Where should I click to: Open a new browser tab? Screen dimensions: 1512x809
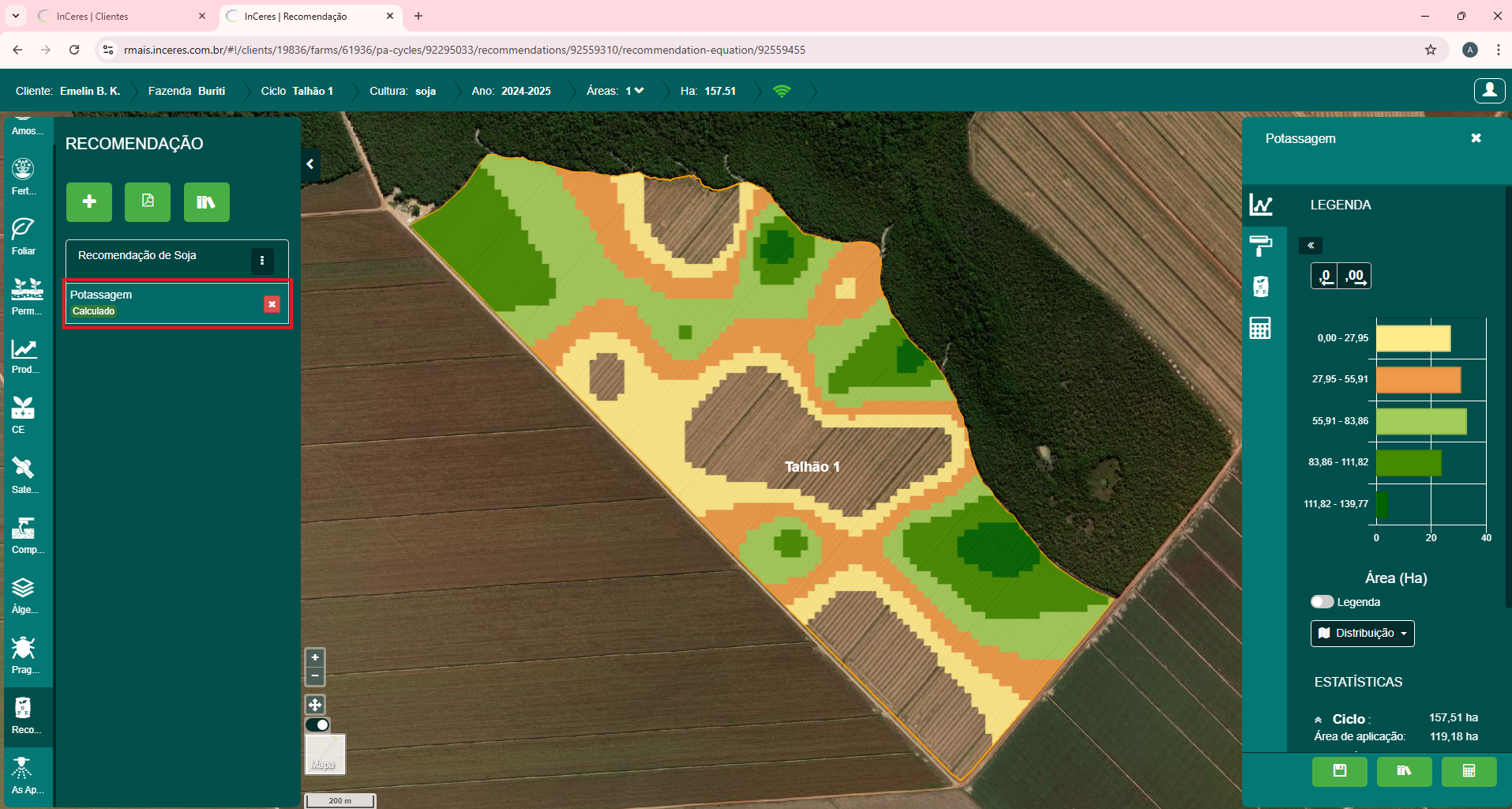(x=418, y=16)
